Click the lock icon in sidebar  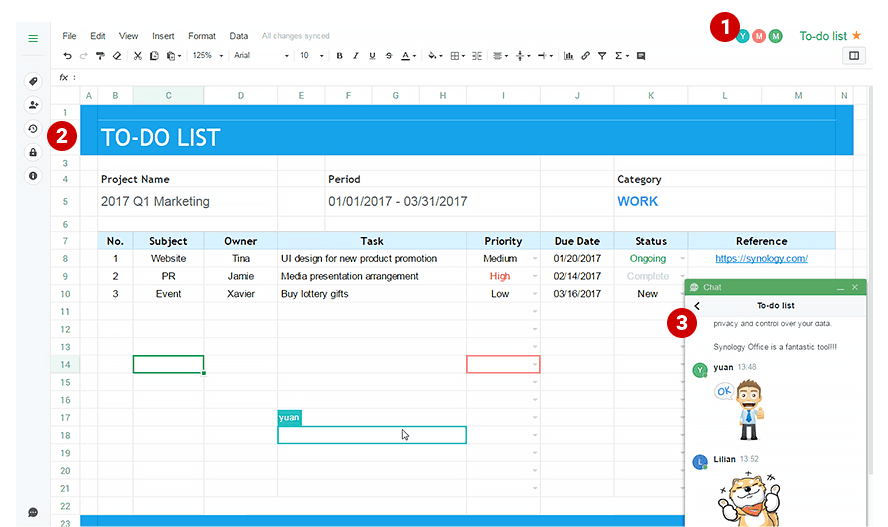(x=33, y=152)
